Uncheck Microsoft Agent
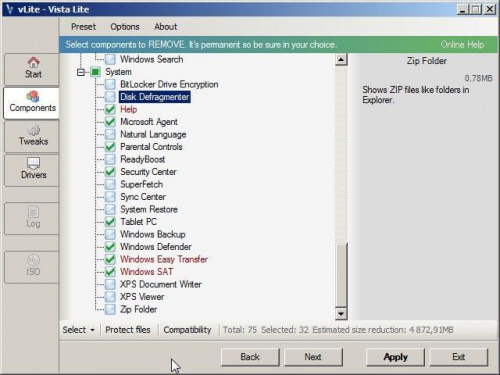 pos(110,122)
